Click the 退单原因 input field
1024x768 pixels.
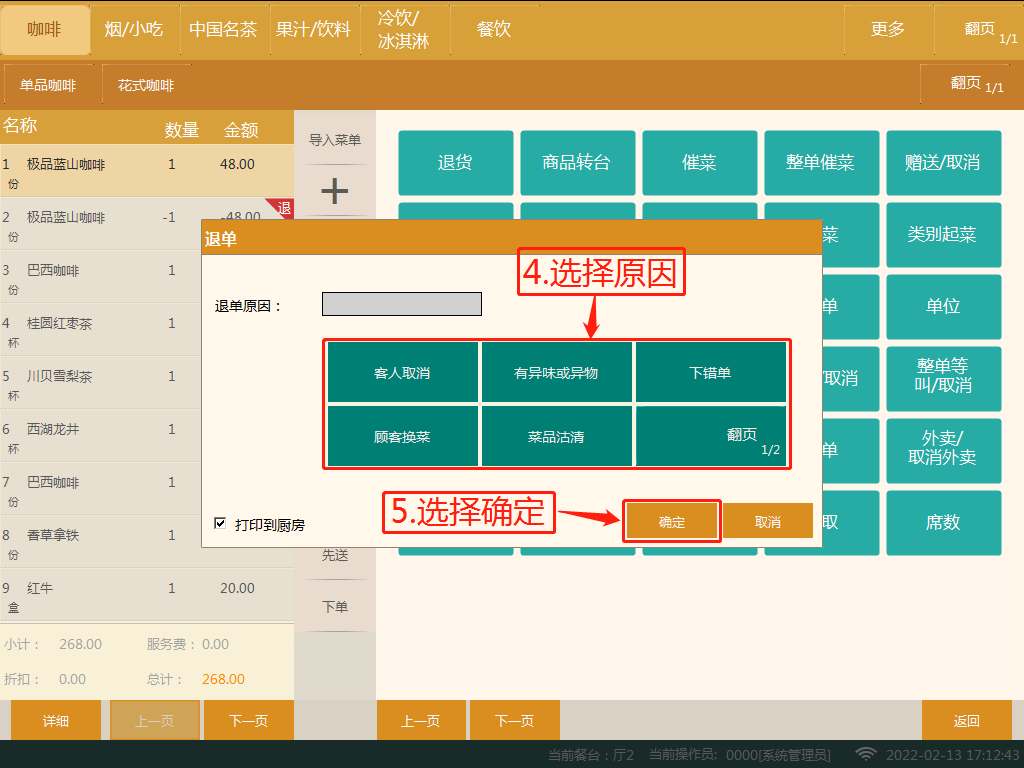(x=402, y=304)
